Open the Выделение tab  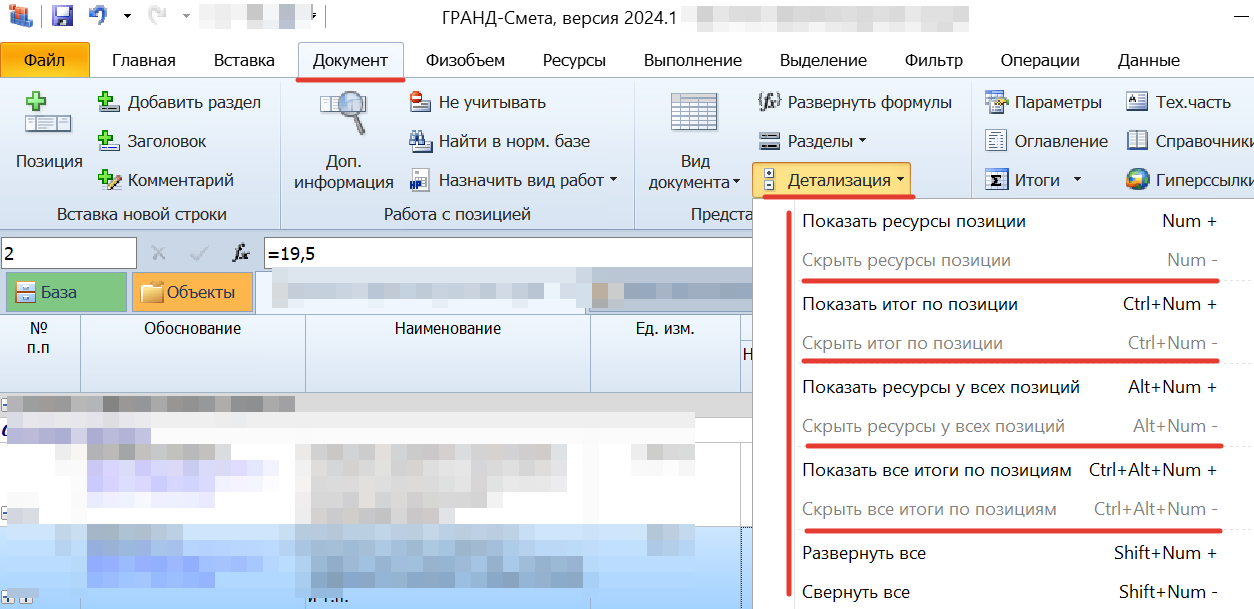click(823, 60)
